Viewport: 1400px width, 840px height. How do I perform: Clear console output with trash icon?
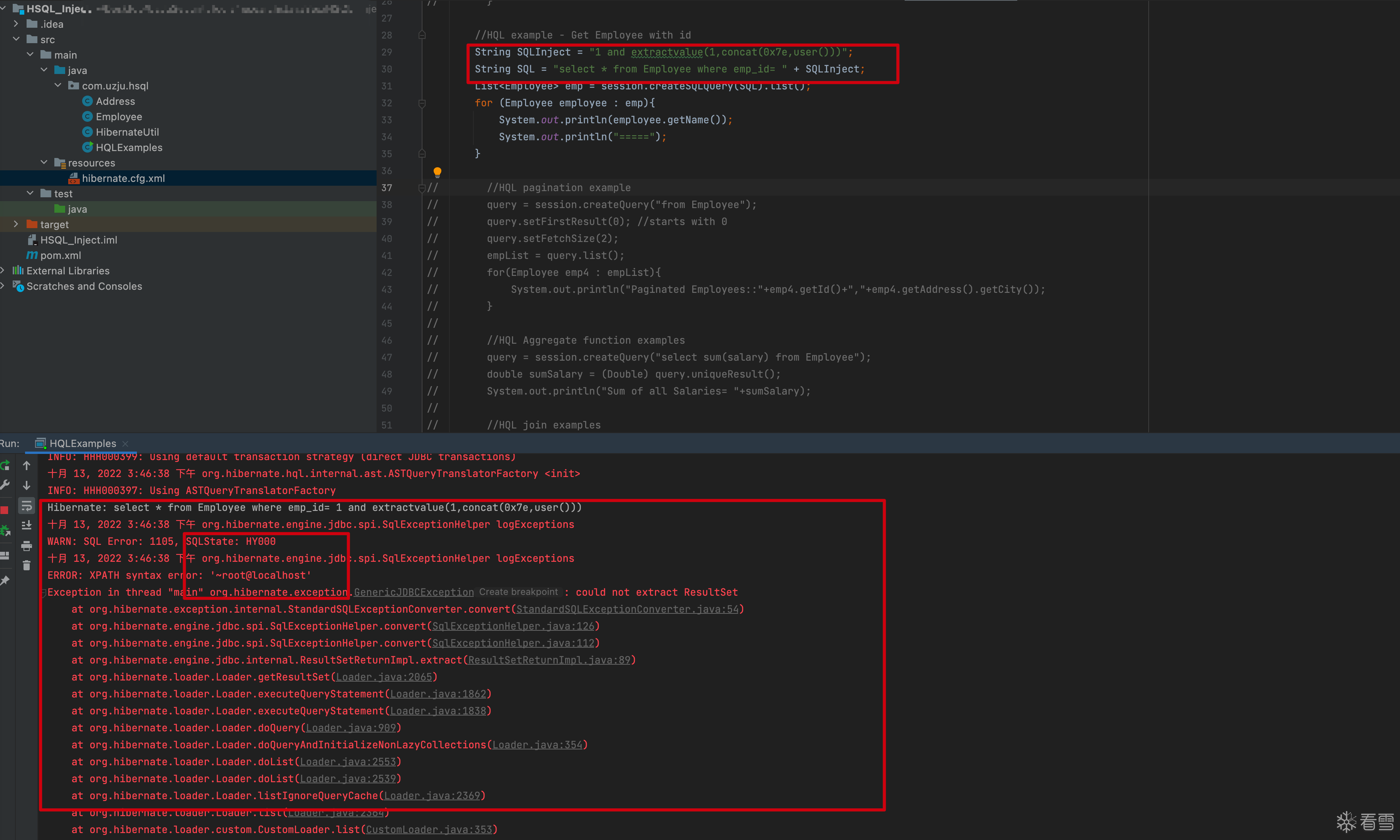pos(27,566)
